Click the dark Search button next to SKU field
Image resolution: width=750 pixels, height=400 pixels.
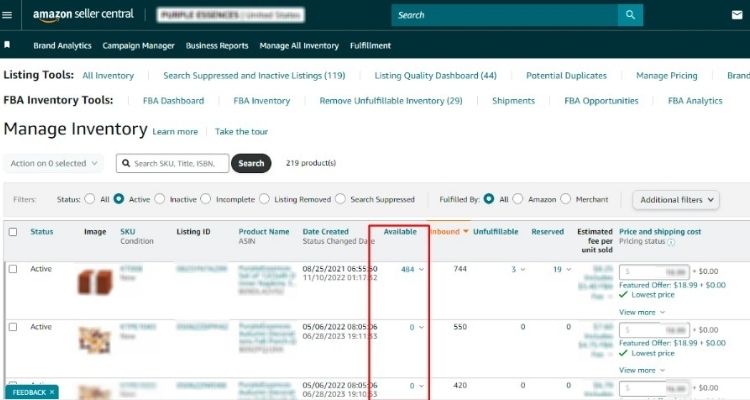coord(251,163)
